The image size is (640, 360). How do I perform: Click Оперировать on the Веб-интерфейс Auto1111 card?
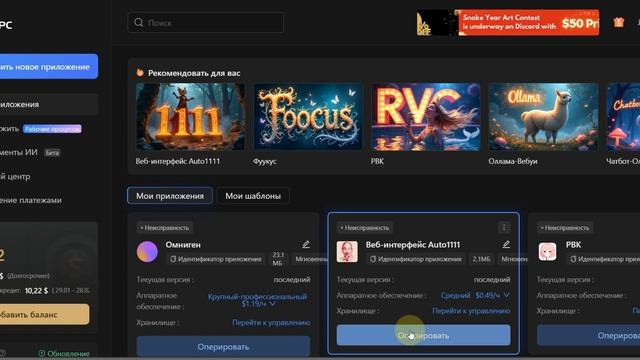click(x=423, y=335)
